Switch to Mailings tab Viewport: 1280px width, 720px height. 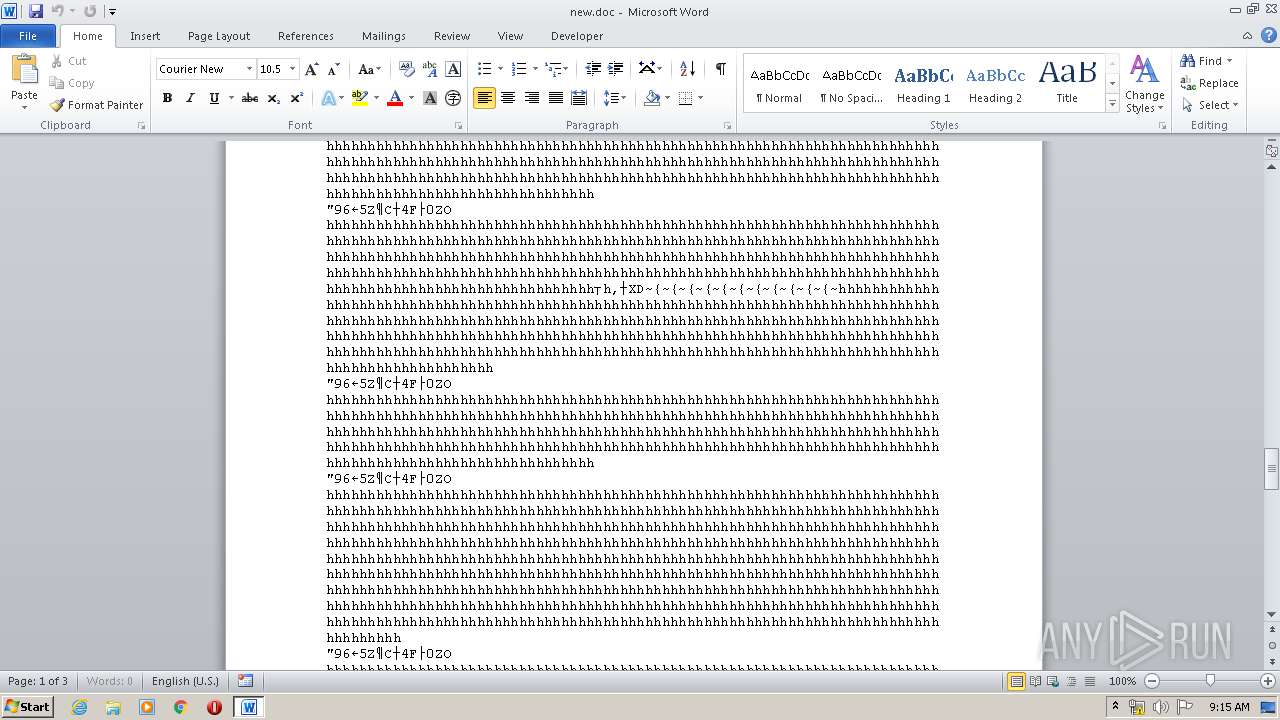click(x=384, y=36)
